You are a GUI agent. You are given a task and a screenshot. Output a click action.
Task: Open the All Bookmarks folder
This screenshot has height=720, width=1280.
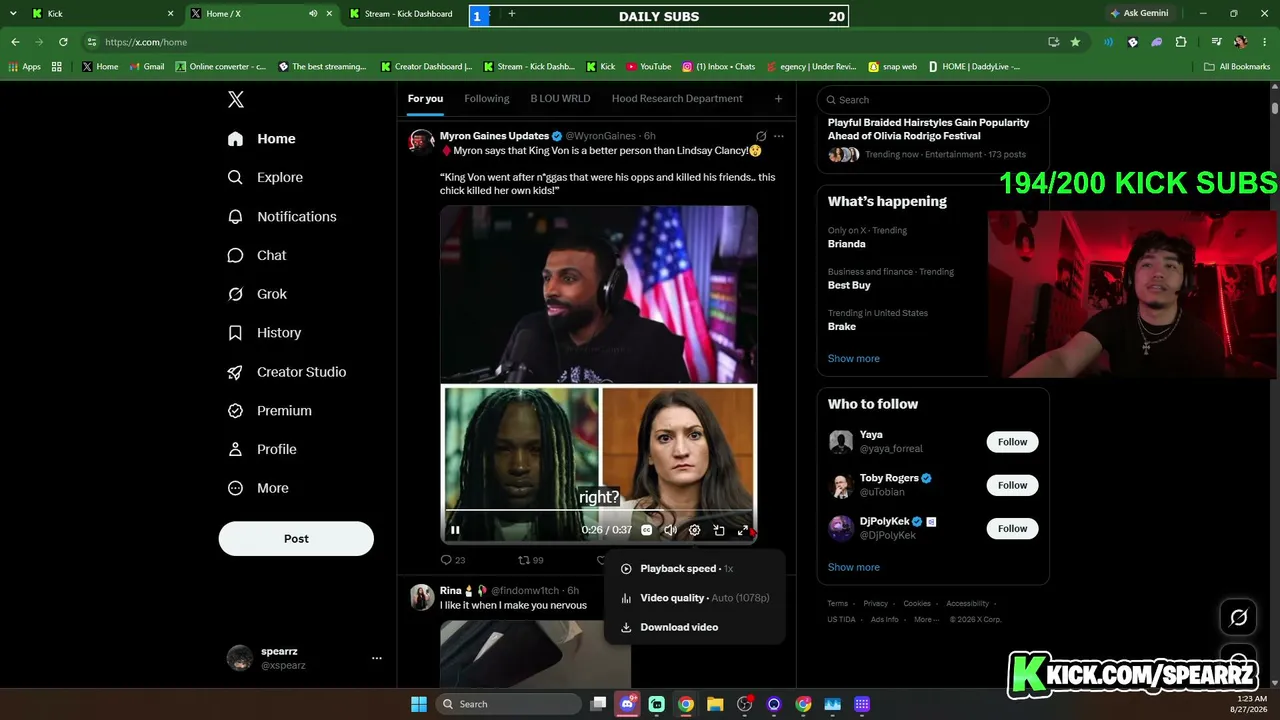1237,67
